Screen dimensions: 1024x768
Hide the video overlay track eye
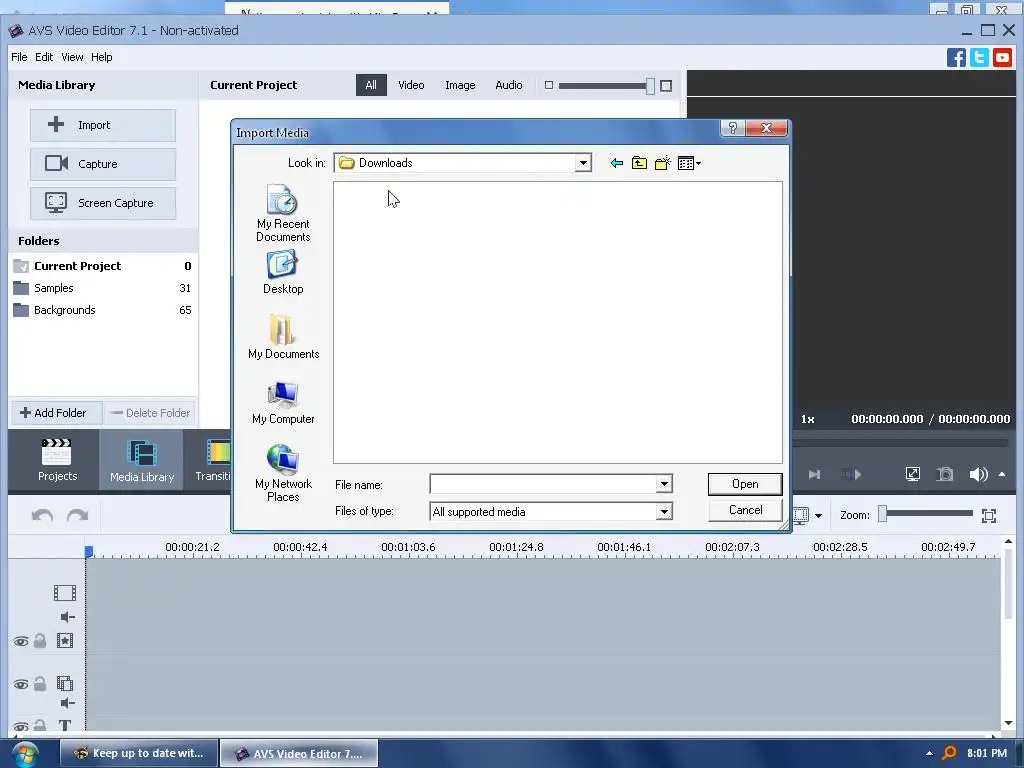(x=20, y=684)
